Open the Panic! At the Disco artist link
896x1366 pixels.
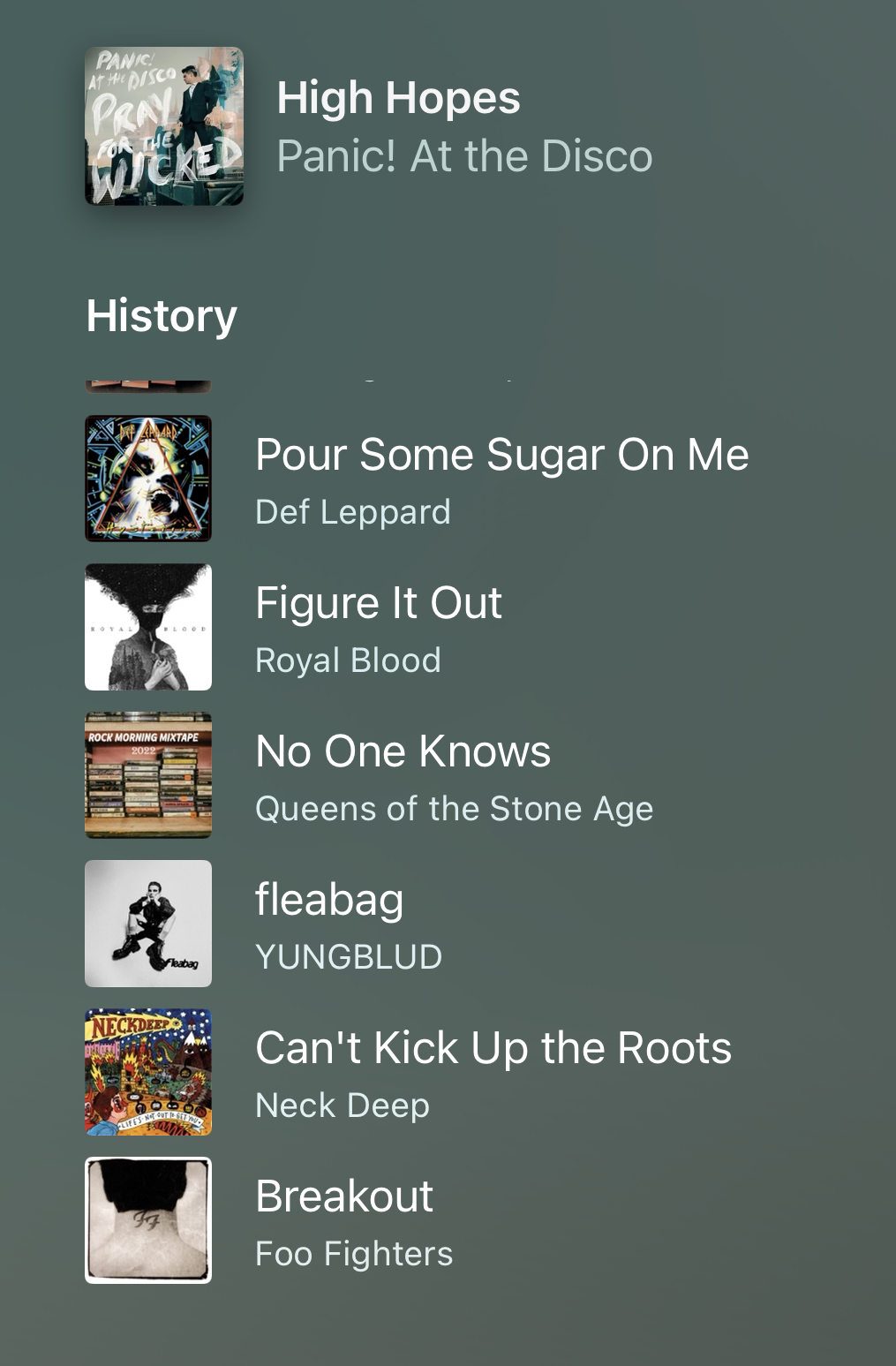coord(464,156)
